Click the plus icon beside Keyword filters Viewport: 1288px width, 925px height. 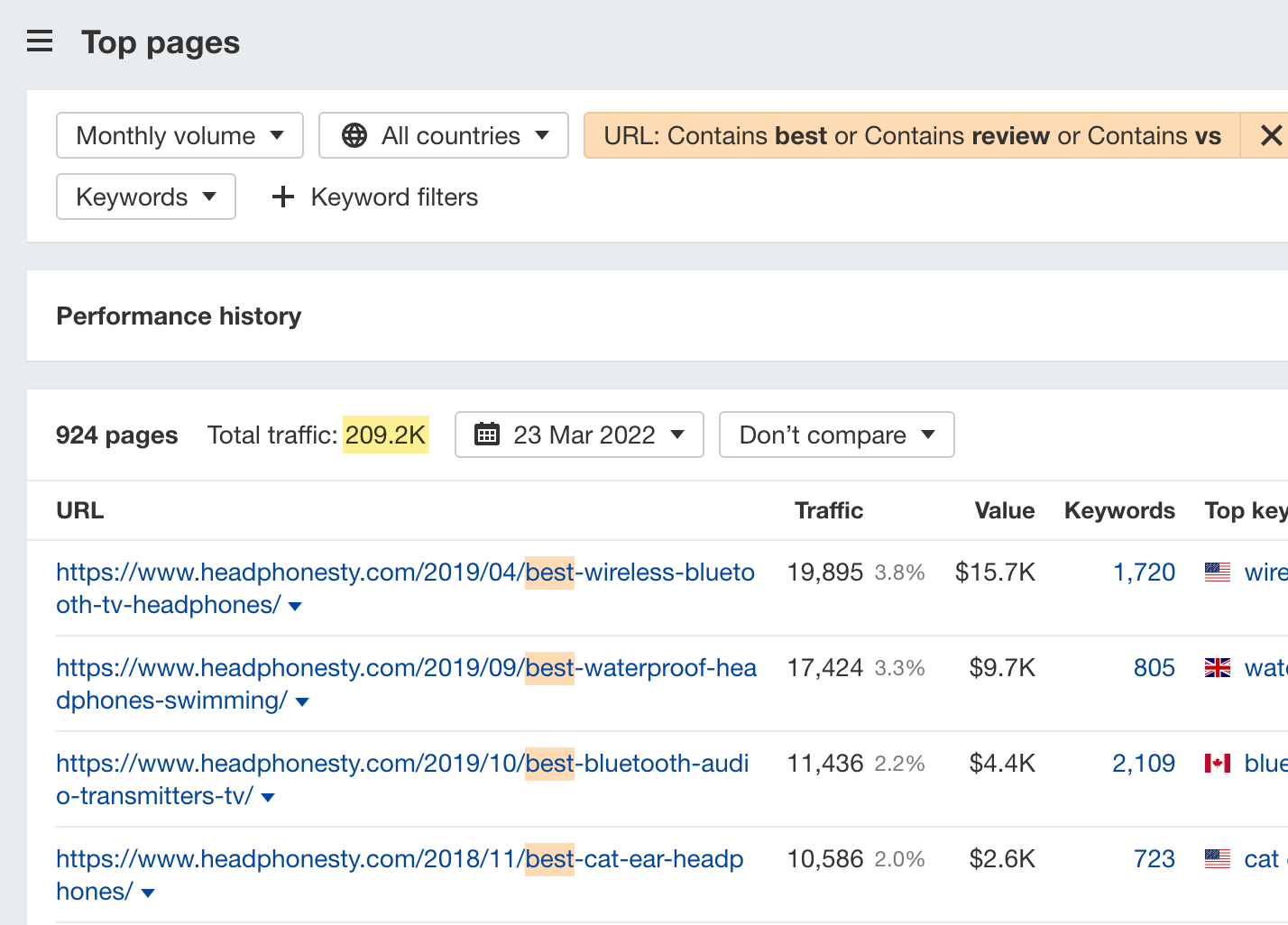[282, 197]
